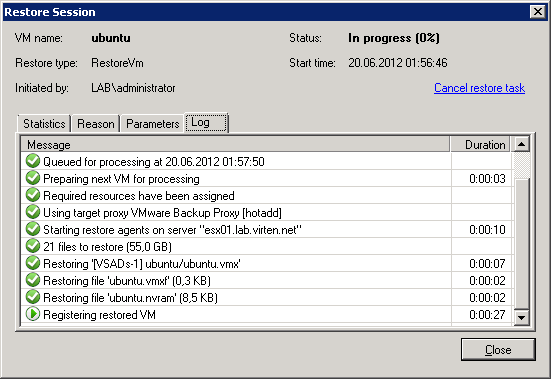Click VM name value 'ubuntu'

click(x=111, y=38)
